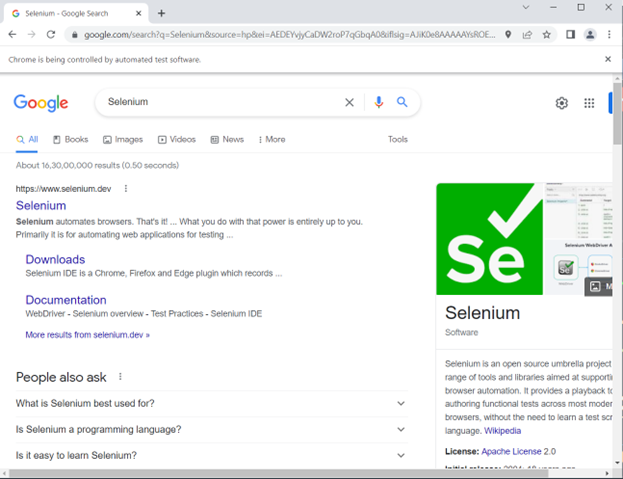Clear the search box with the X icon
The height and width of the screenshot is (479, 623).
click(x=349, y=102)
